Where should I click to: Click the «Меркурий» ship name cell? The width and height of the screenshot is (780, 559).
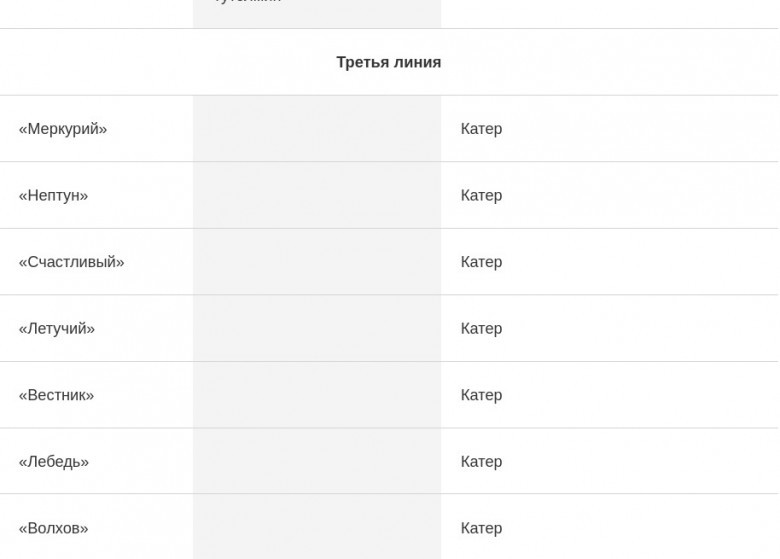pos(63,129)
